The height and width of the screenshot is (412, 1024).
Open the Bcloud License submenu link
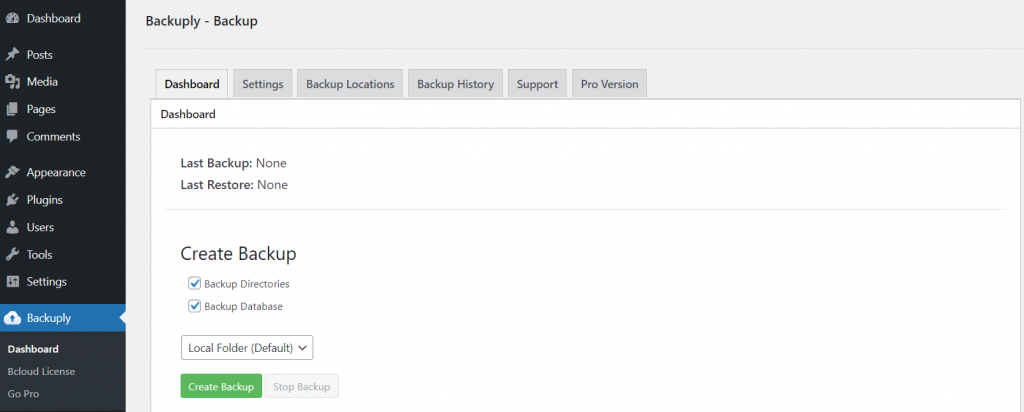(x=41, y=372)
